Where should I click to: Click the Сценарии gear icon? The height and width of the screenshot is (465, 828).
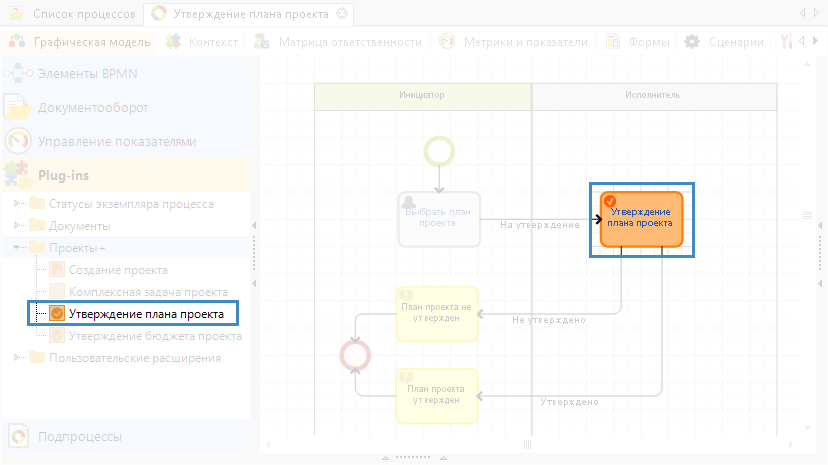[x=692, y=42]
